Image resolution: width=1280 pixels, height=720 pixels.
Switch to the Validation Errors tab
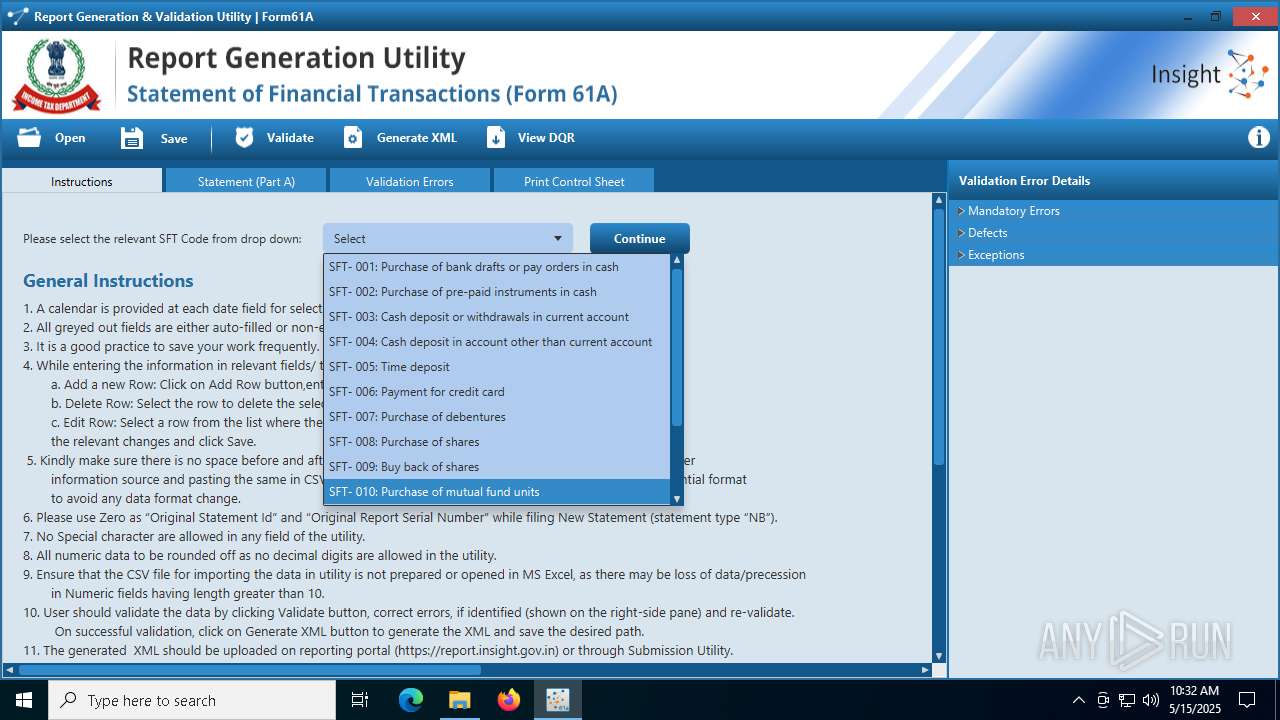(x=410, y=181)
